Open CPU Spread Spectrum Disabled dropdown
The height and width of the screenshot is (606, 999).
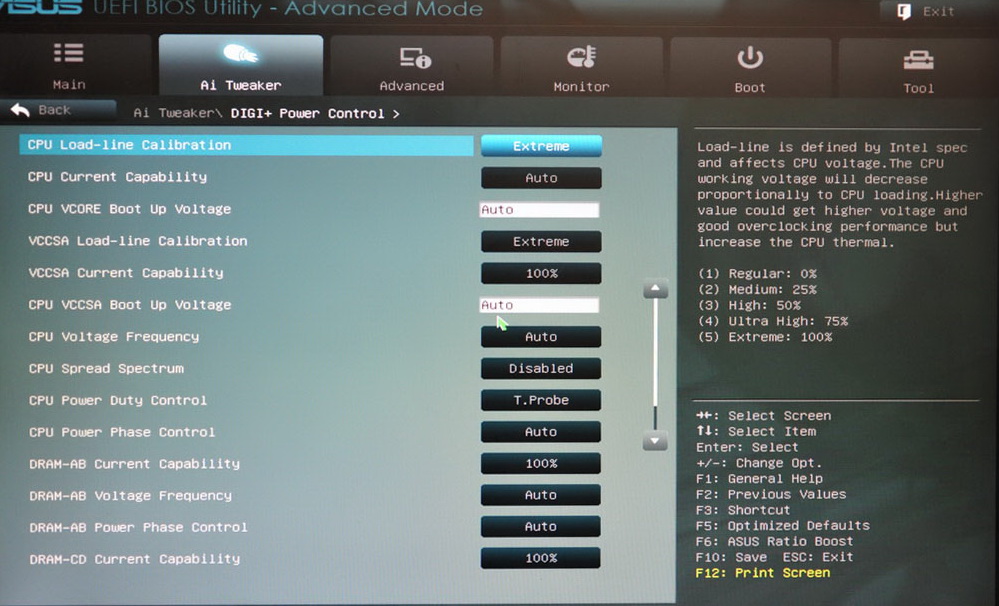pos(541,368)
